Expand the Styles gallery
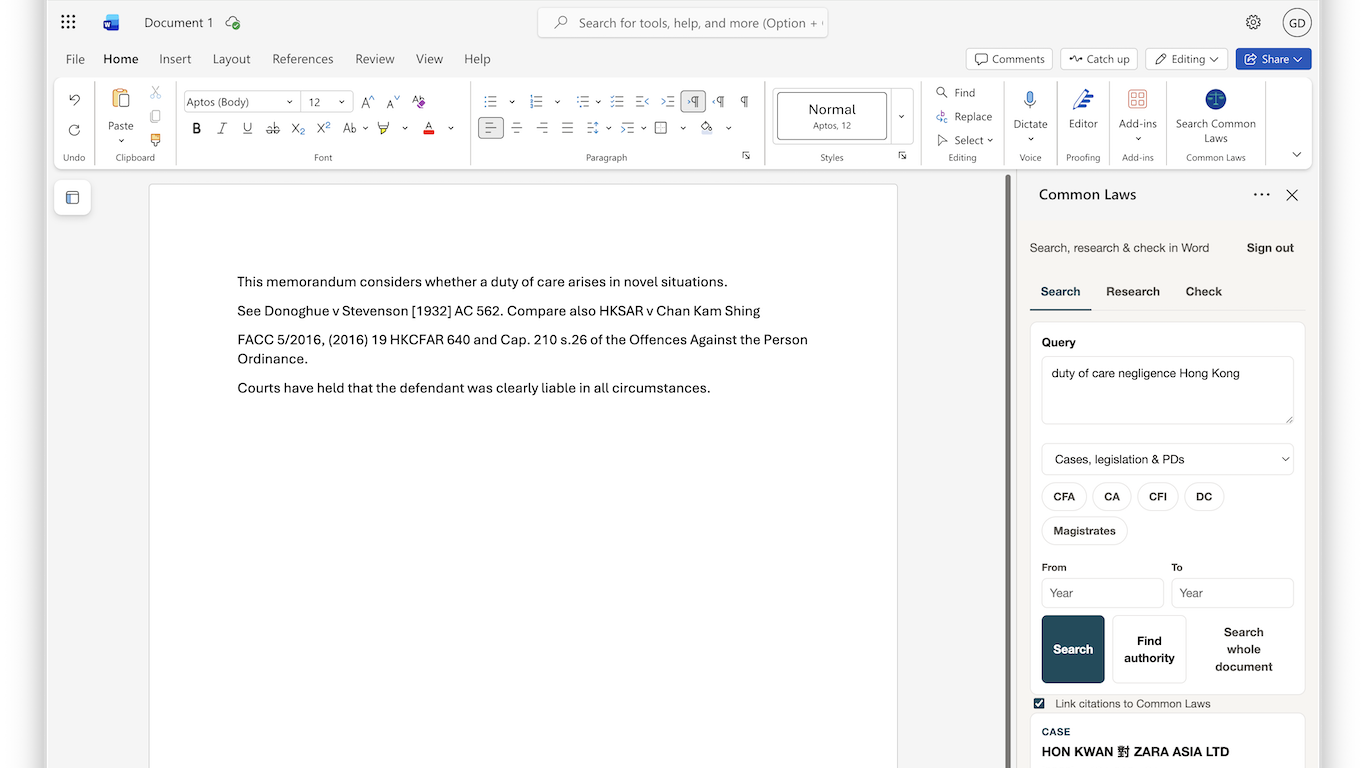 point(901,116)
